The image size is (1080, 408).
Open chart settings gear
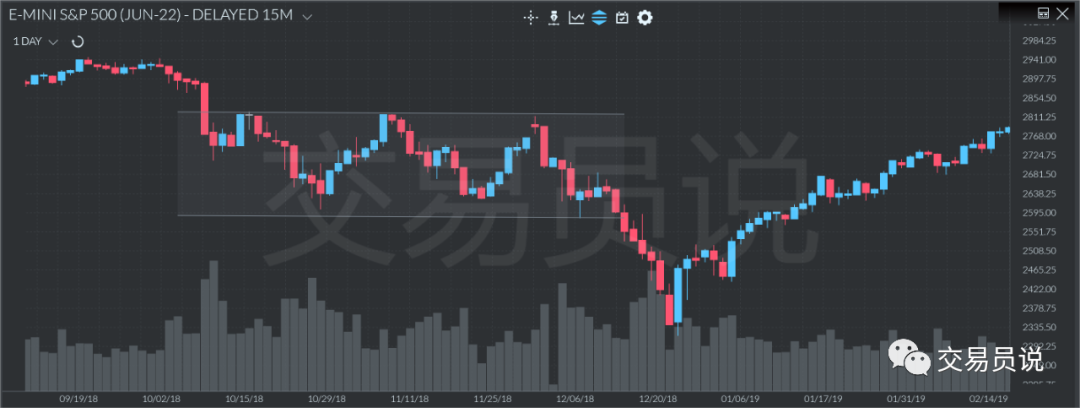(x=645, y=17)
